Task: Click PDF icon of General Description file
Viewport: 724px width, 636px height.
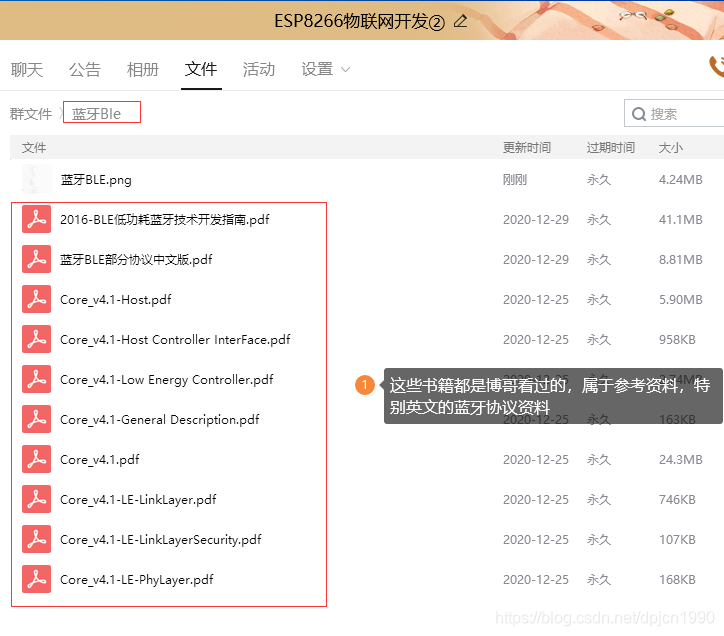Action: tap(36, 419)
